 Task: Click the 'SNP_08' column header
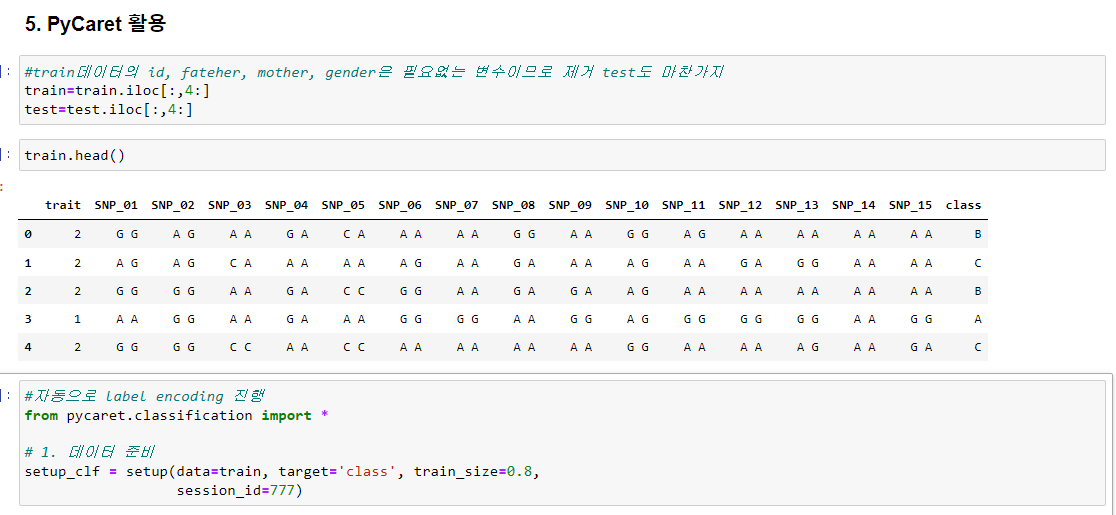point(513,205)
